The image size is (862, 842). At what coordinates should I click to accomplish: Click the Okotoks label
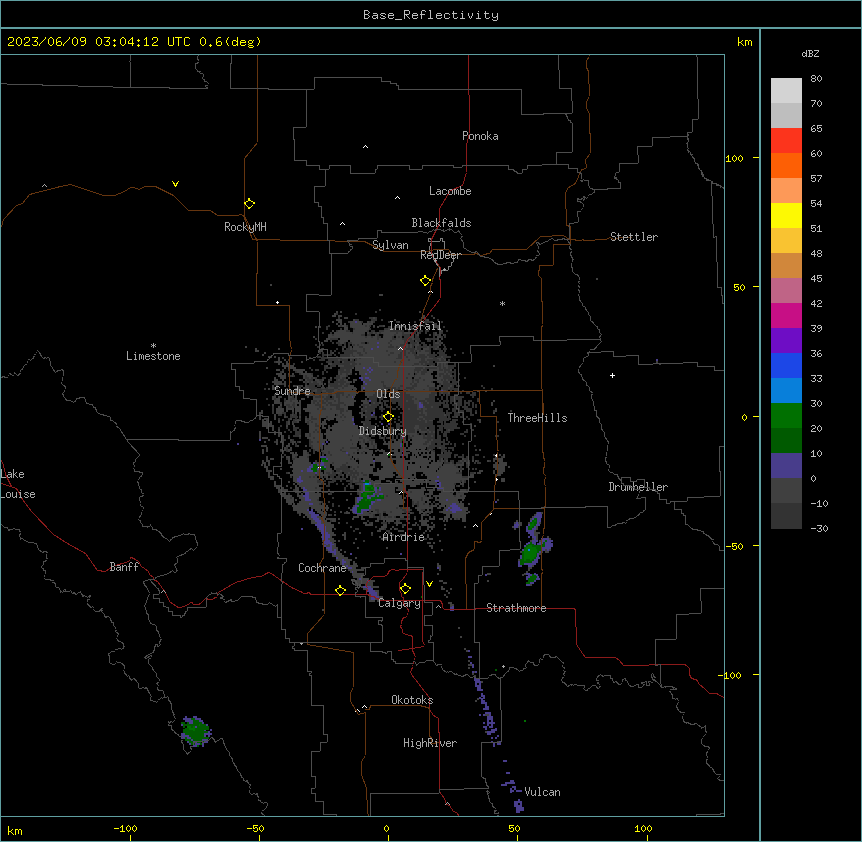click(412, 700)
